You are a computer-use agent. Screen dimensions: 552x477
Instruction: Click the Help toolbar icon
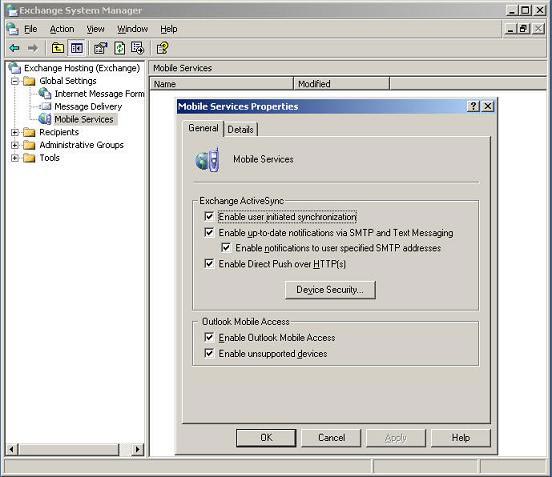coord(162,48)
